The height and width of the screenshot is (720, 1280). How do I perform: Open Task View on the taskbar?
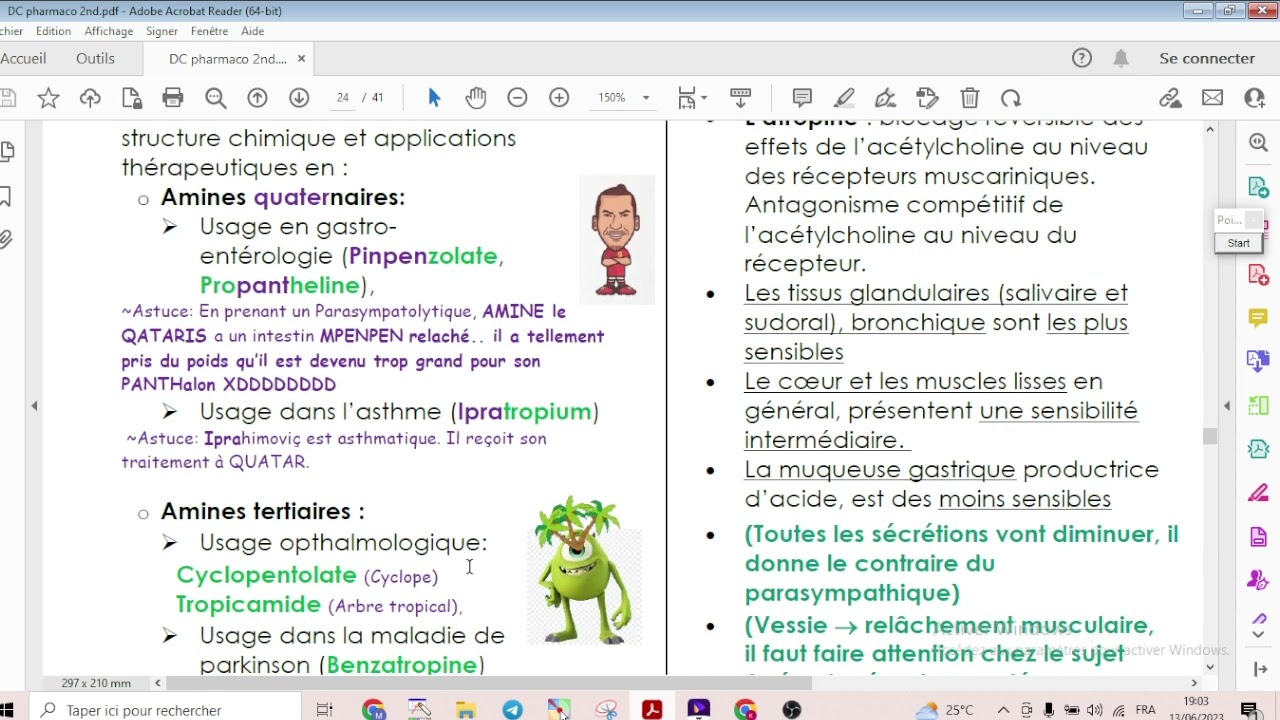coord(324,710)
